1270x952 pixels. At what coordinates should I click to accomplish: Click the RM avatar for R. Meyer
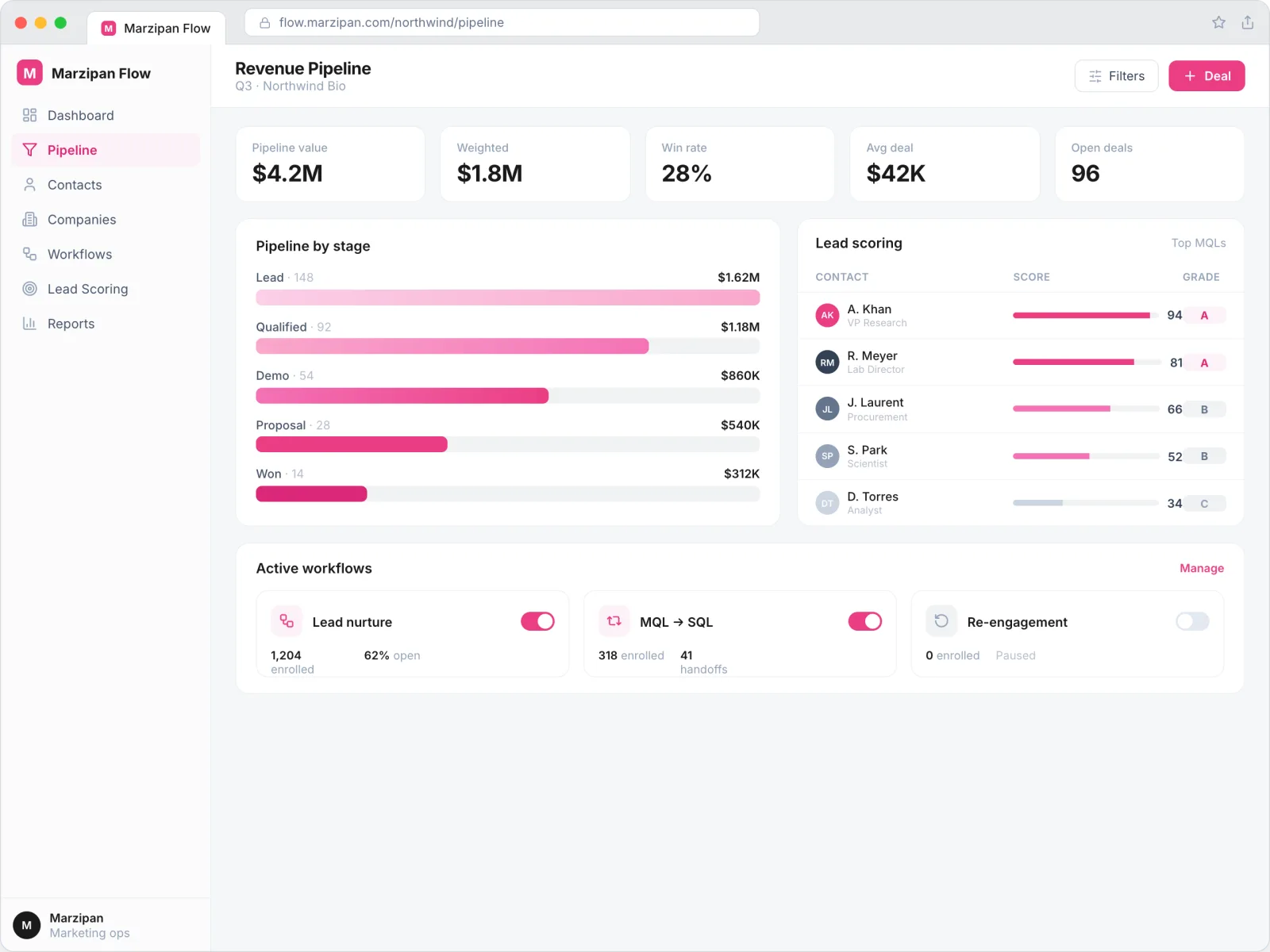click(x=827, y=363)
